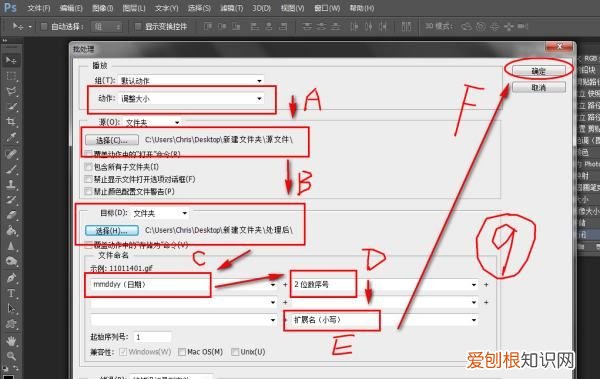Open blank naming dropdown below 2 位数序号
600x379 pixels.
[385, 302]
